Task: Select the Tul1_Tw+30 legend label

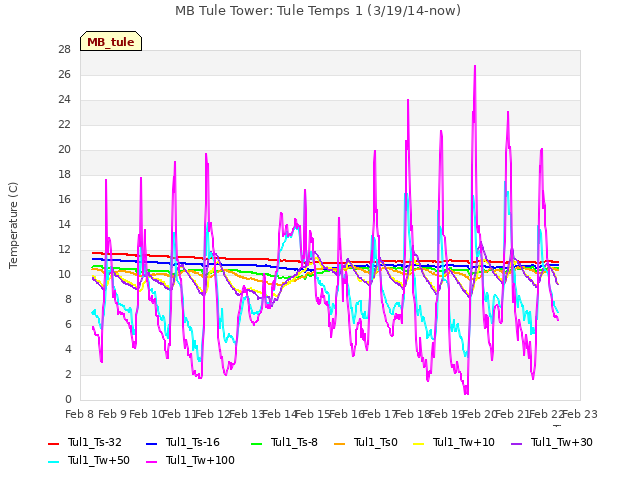Action: (x=562, y=442)
